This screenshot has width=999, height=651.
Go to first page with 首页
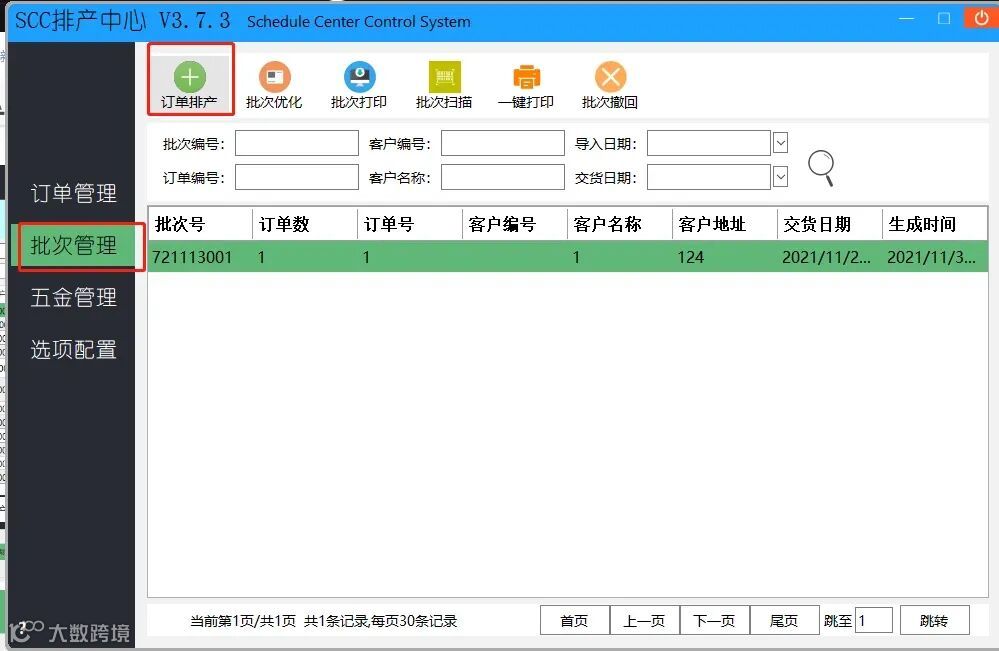(x=575, y=620)
